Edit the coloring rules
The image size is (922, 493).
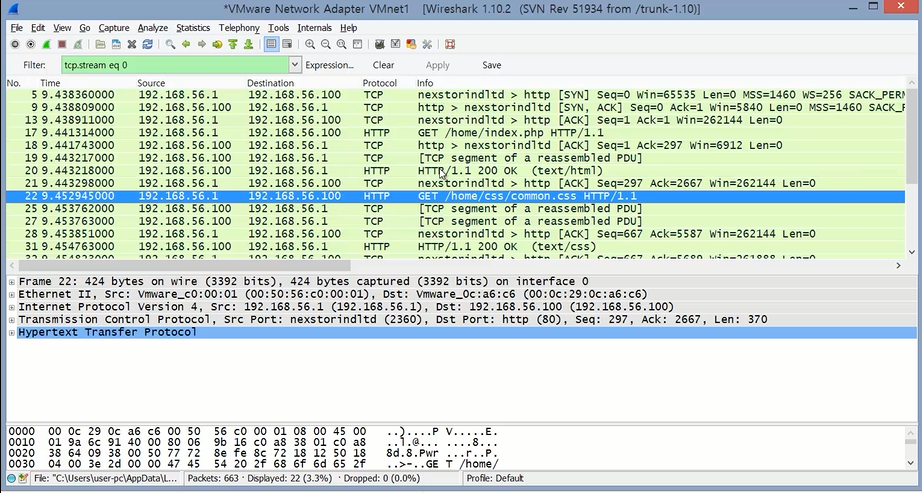coord(412,44)
